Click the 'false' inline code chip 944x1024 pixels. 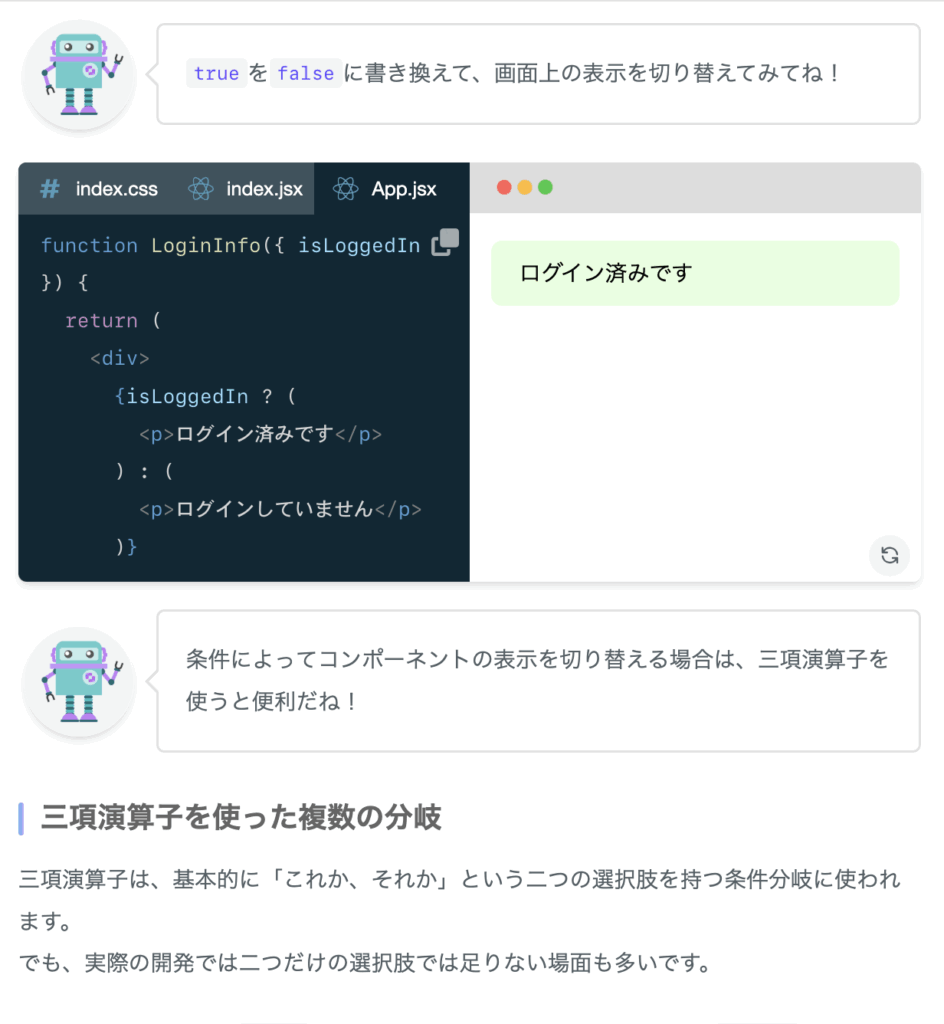coord(306,73)
